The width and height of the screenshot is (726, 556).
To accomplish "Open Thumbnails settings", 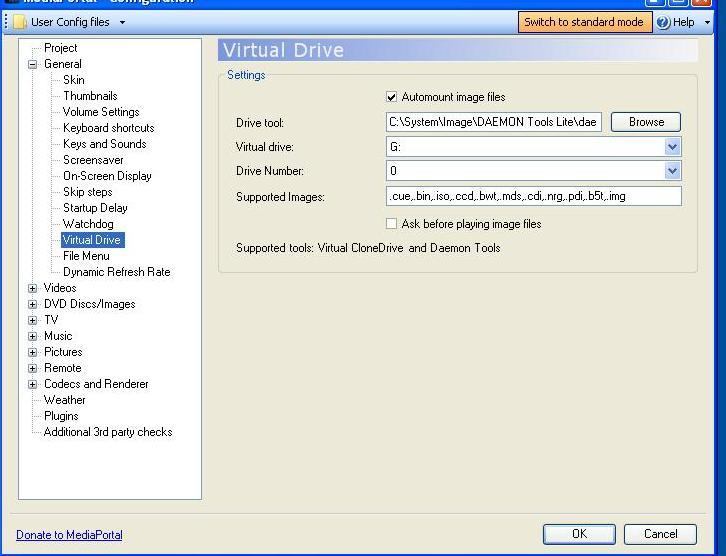I will click(x=90, y=96).
